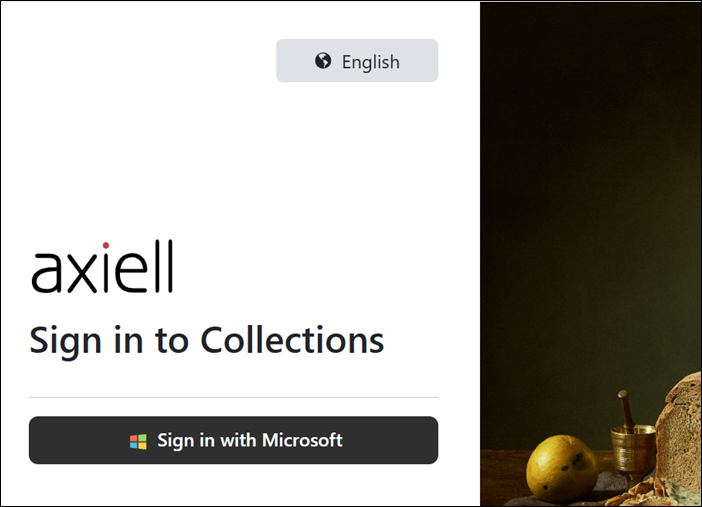Viewport: 702px width, 507px height.
Task: Click the yellow lemon in the painting
Action: [561, 467]
